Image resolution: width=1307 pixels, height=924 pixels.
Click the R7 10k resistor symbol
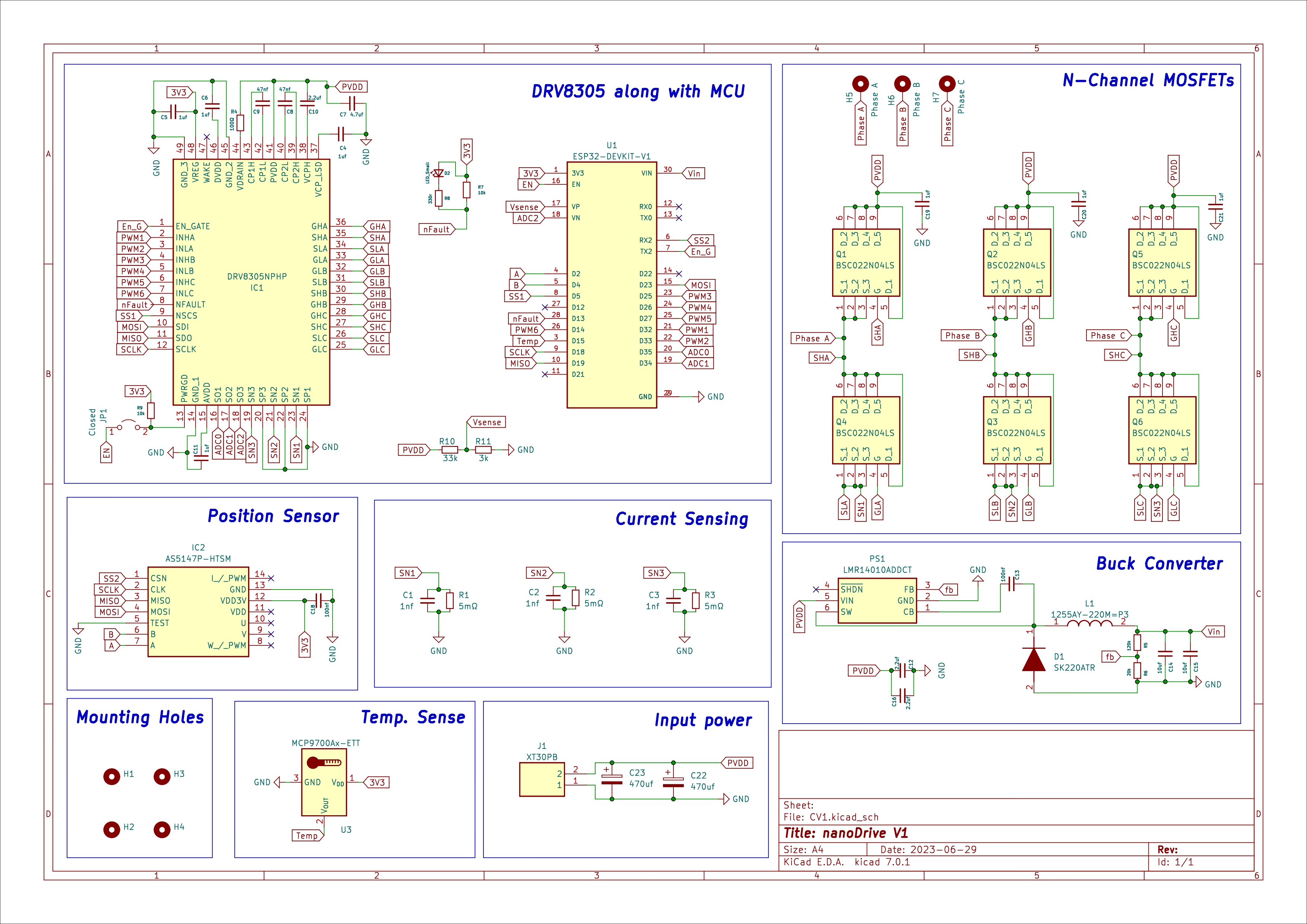coord(467,190)
